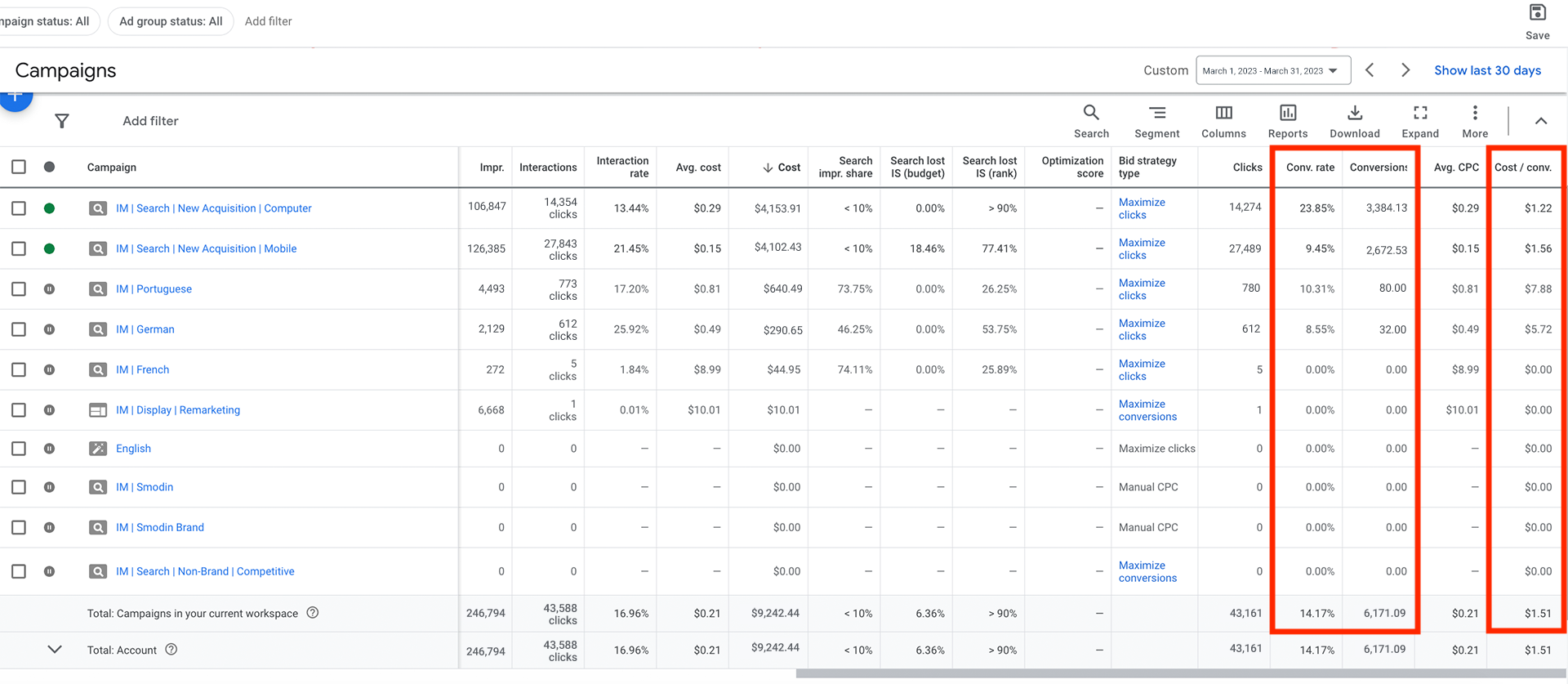Tick the select-all campaigns checkbox
This screenshot has height=684, width=1568.
tap(19, 167)
